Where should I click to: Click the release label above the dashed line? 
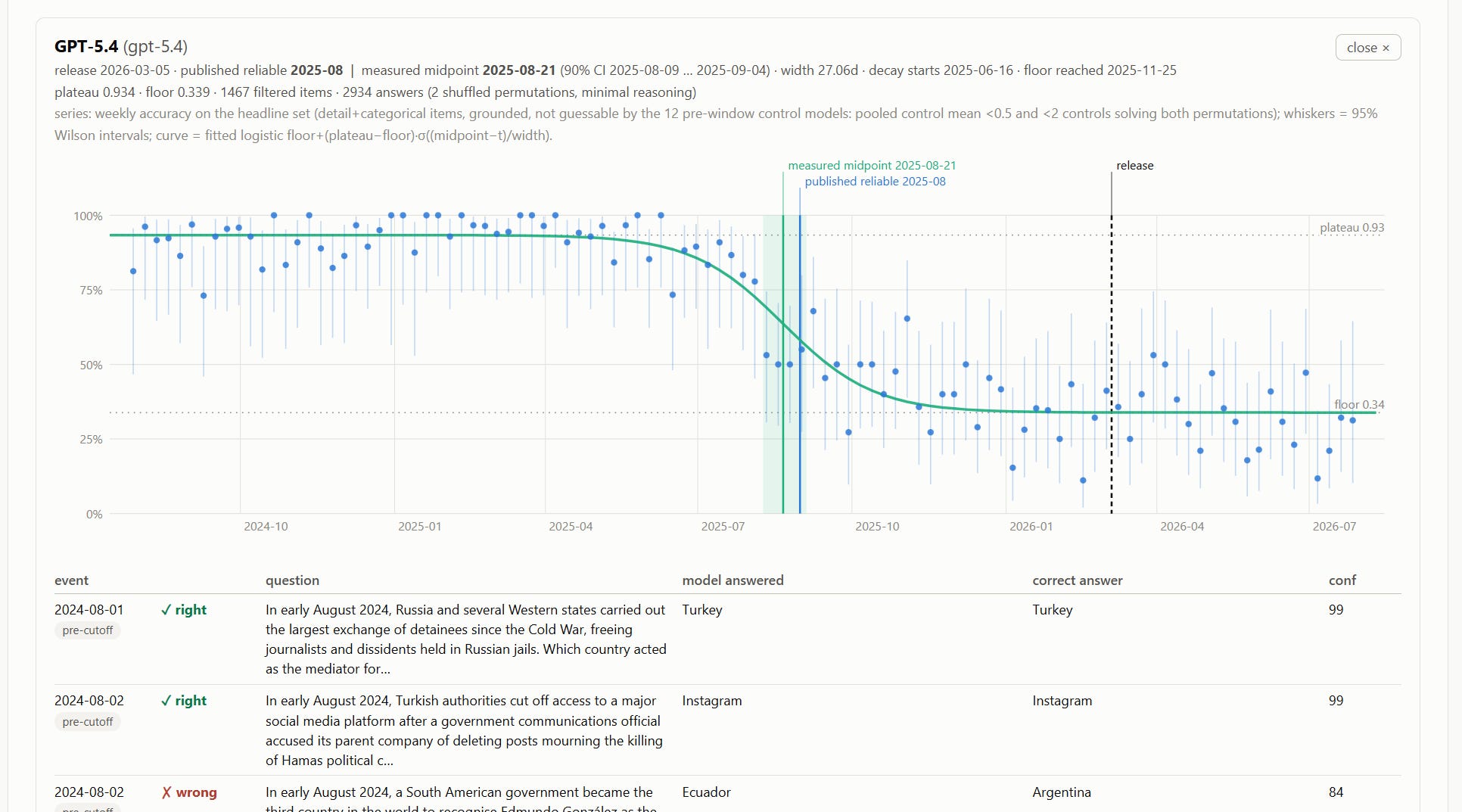tap(1135, 166)
